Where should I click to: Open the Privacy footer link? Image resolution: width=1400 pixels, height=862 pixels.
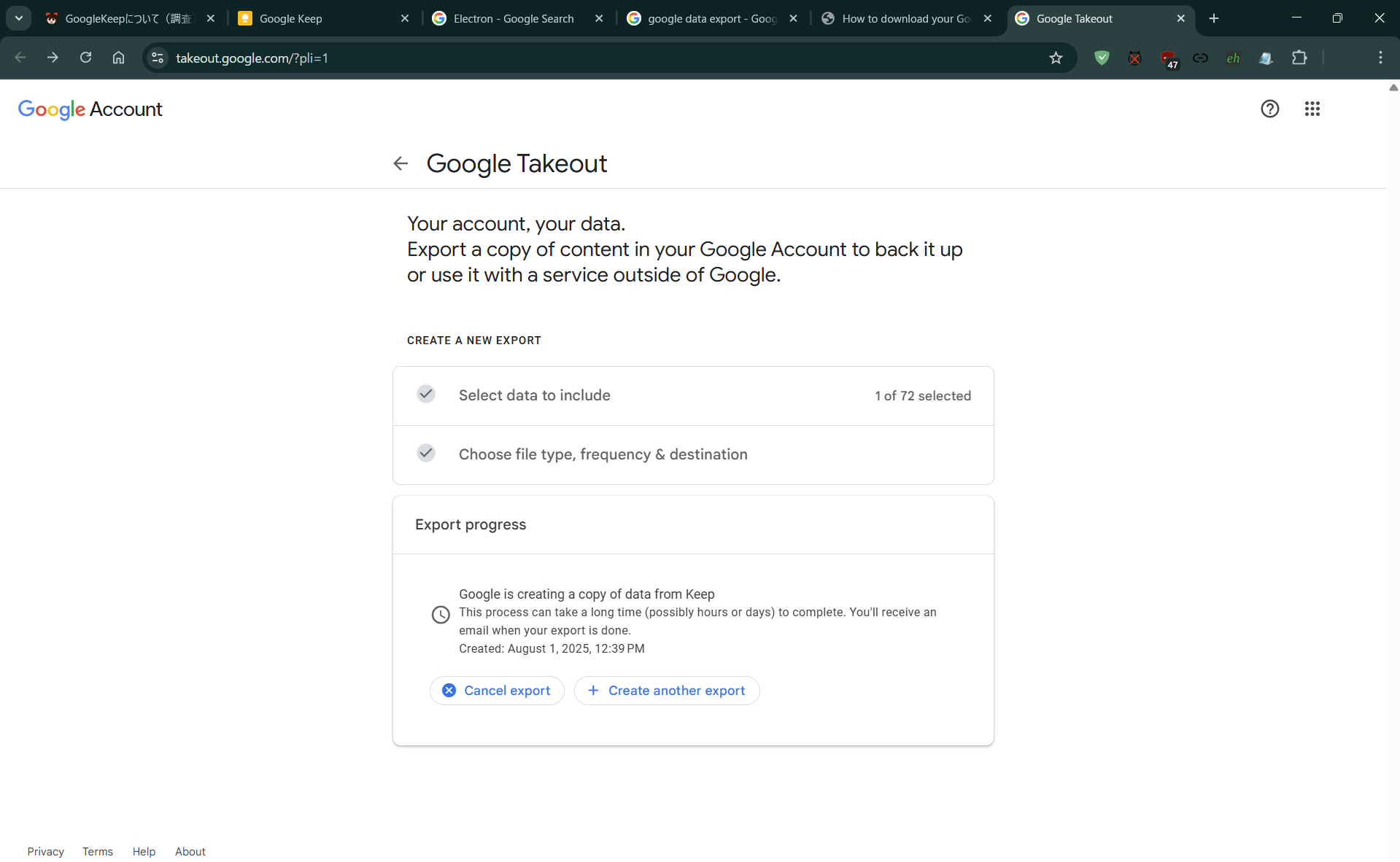pos(45,851)
